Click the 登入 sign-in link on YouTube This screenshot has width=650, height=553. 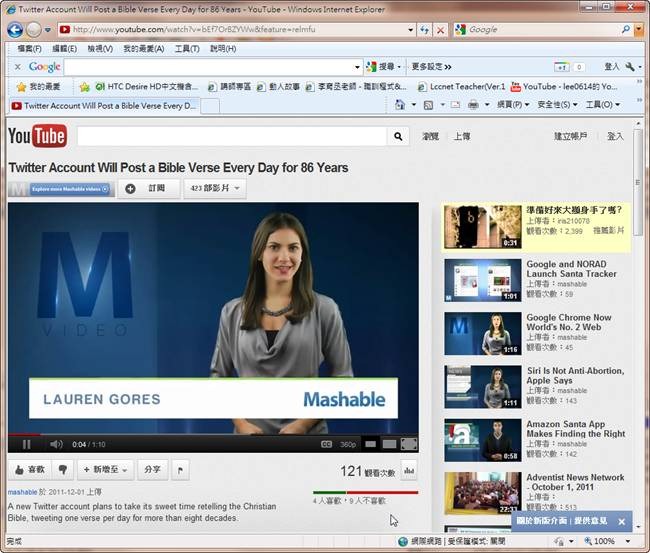click(x=615, y=136)
